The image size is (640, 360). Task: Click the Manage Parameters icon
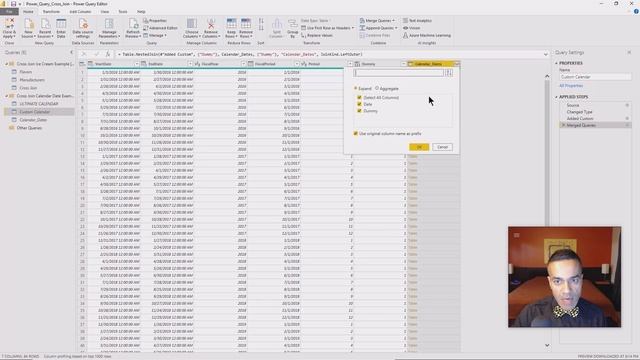pos(109,28)
